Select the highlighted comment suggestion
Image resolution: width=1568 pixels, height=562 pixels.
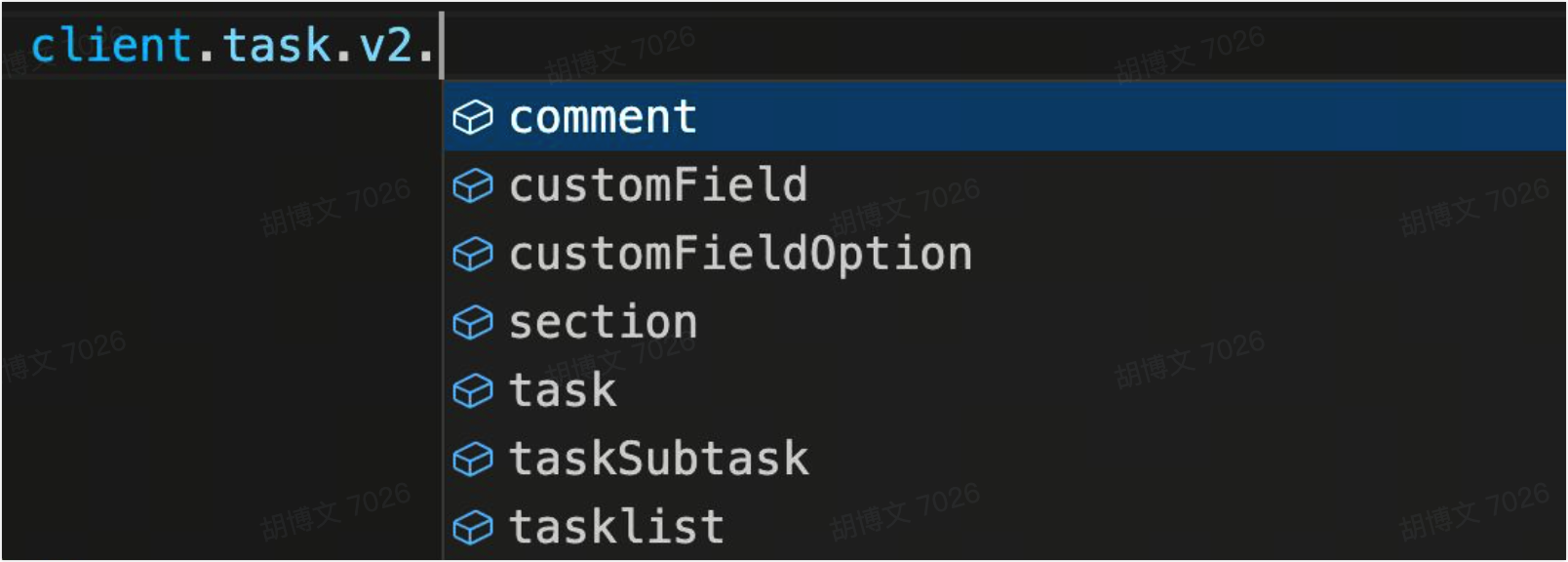pos(603,118)
